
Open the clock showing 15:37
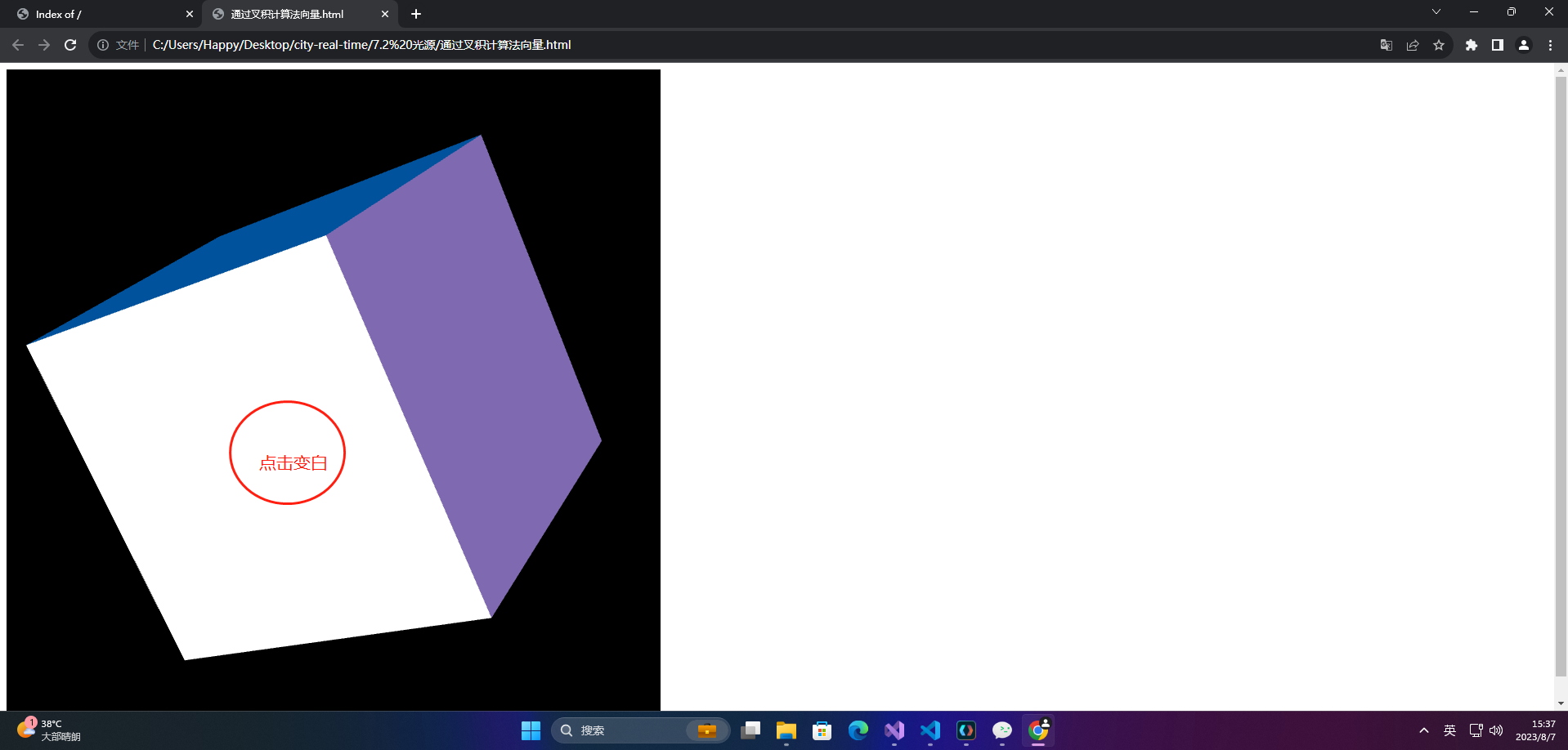(x=1536, y=730)
